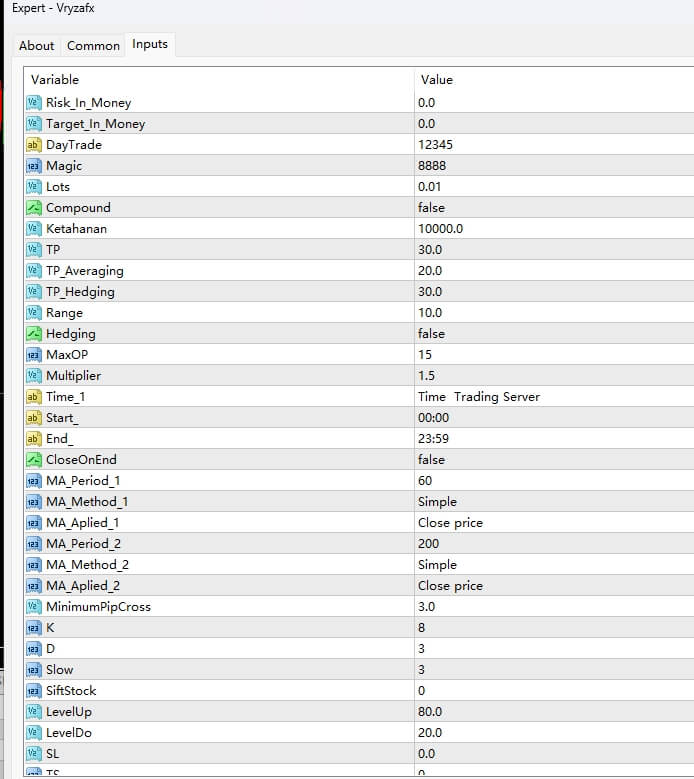Image resolution: width=694 pixels, height=779 pixels.
Task: Click the CloseOnEnd boolean-type icon
Action: [x=33, y=460]
